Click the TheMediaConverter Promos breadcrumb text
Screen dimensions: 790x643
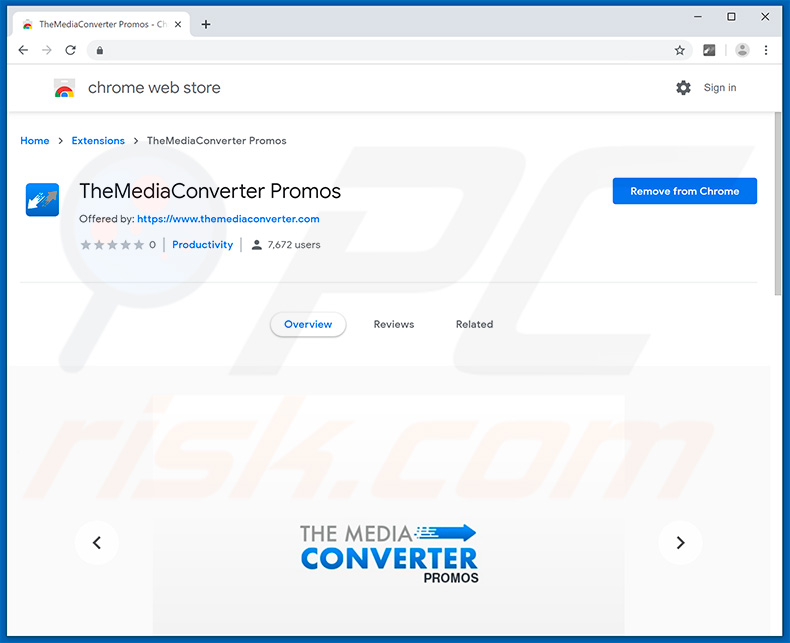(217, 141)
